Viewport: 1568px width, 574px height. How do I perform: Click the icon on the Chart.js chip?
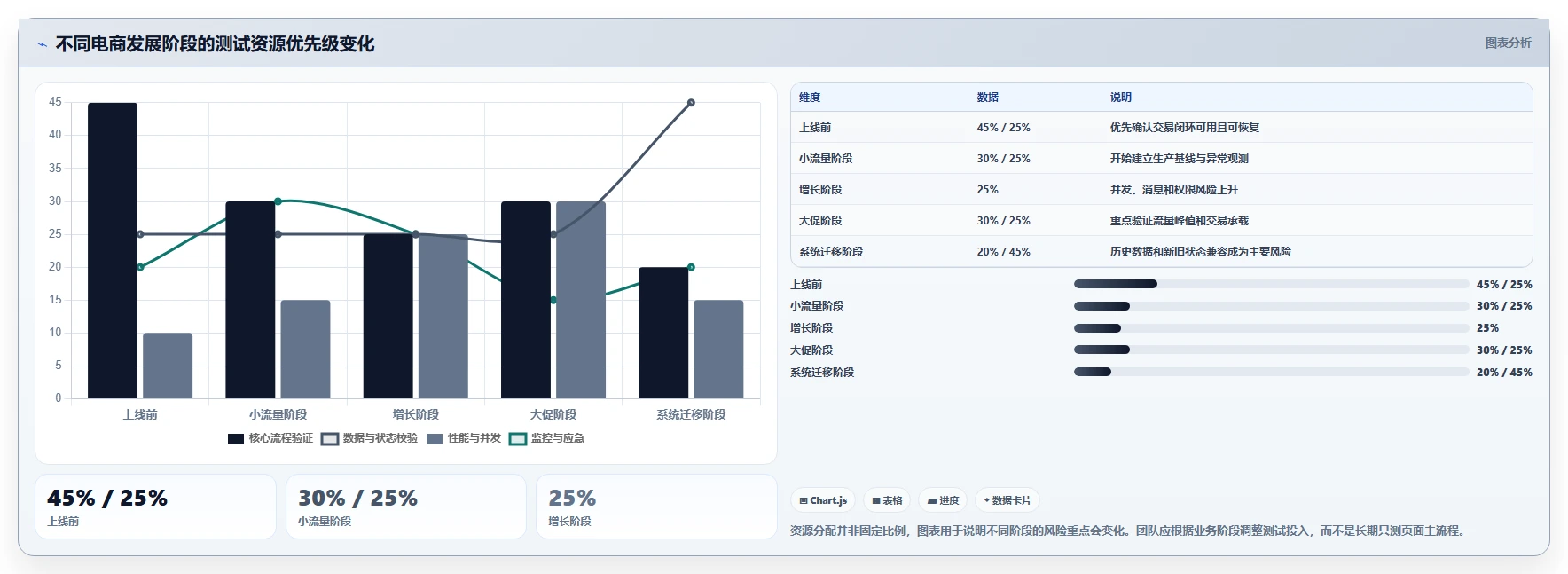pyautogui.click(x=804, y=501)
